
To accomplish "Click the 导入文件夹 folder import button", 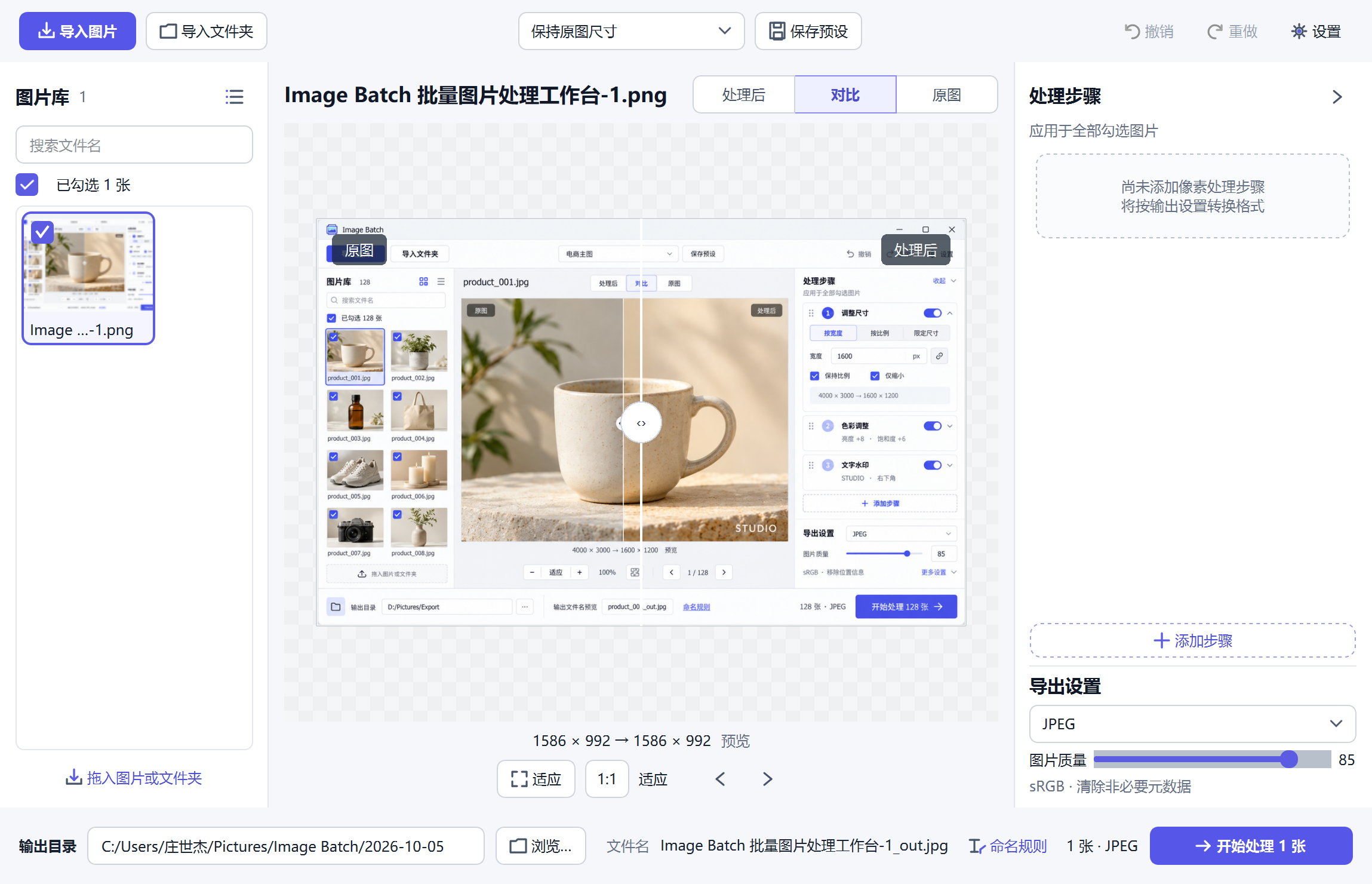I will 207,31.
